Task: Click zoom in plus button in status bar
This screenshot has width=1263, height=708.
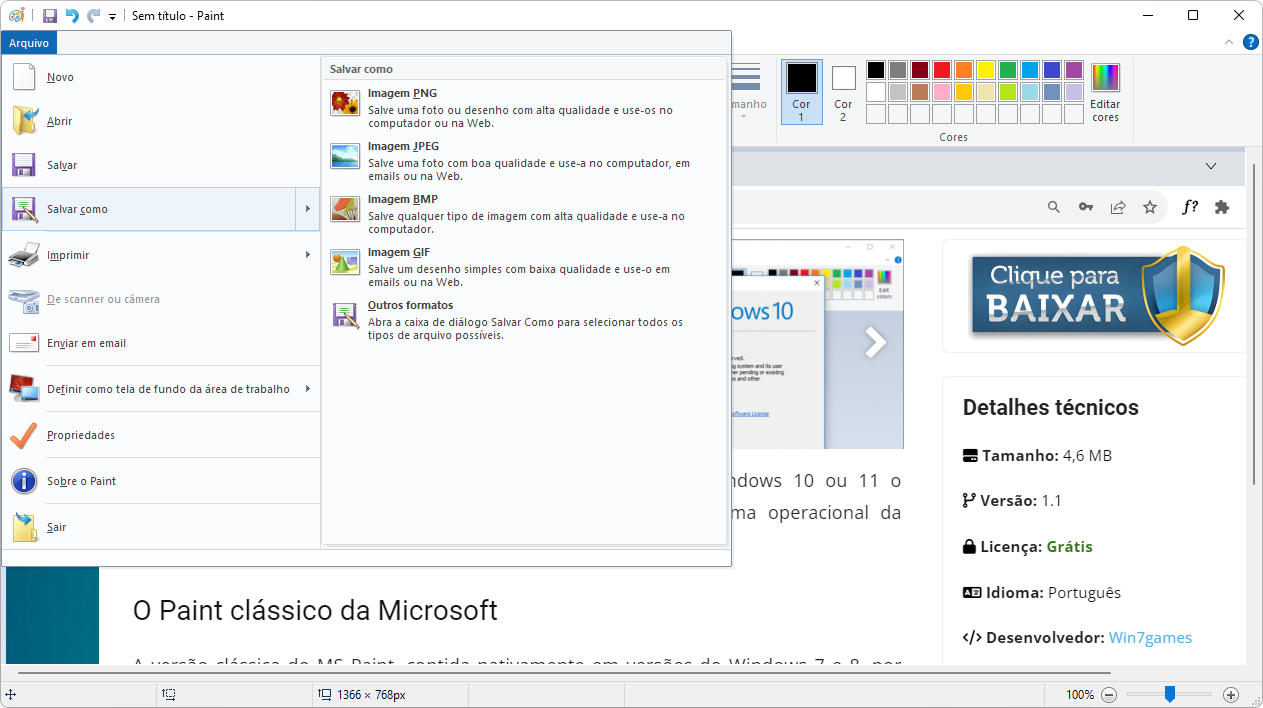Action: 1231,695
